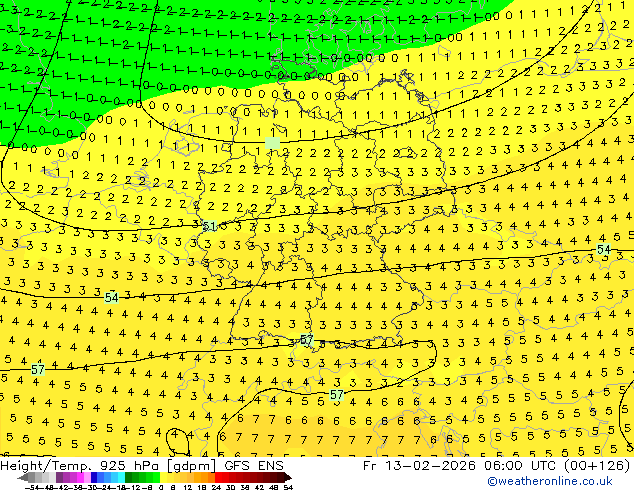Click the '54' contour label near the map's right edge
This screenshot has height=490, width=634.
[x=603, y=249]
